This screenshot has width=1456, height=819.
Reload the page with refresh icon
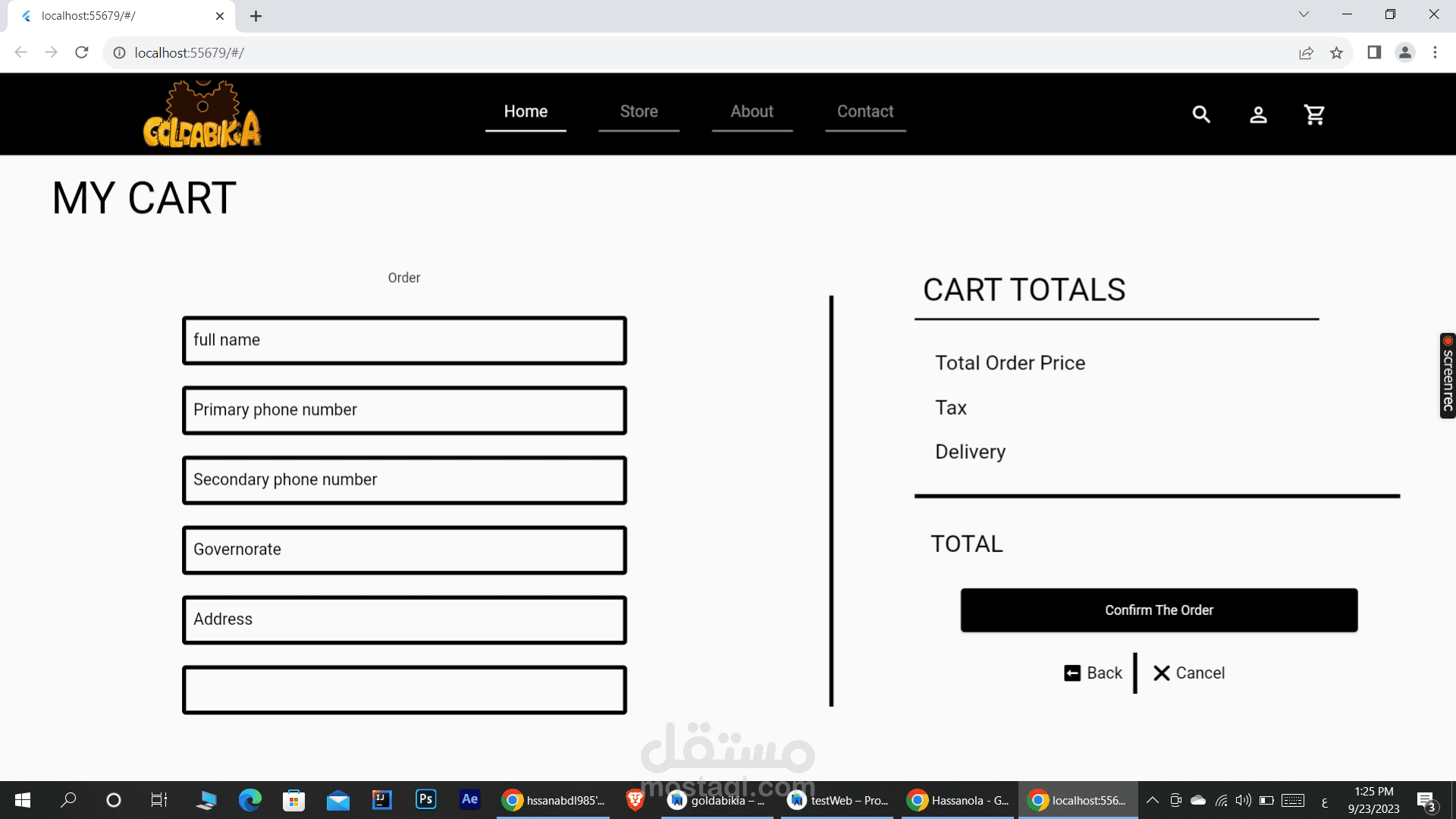(82, 52)
